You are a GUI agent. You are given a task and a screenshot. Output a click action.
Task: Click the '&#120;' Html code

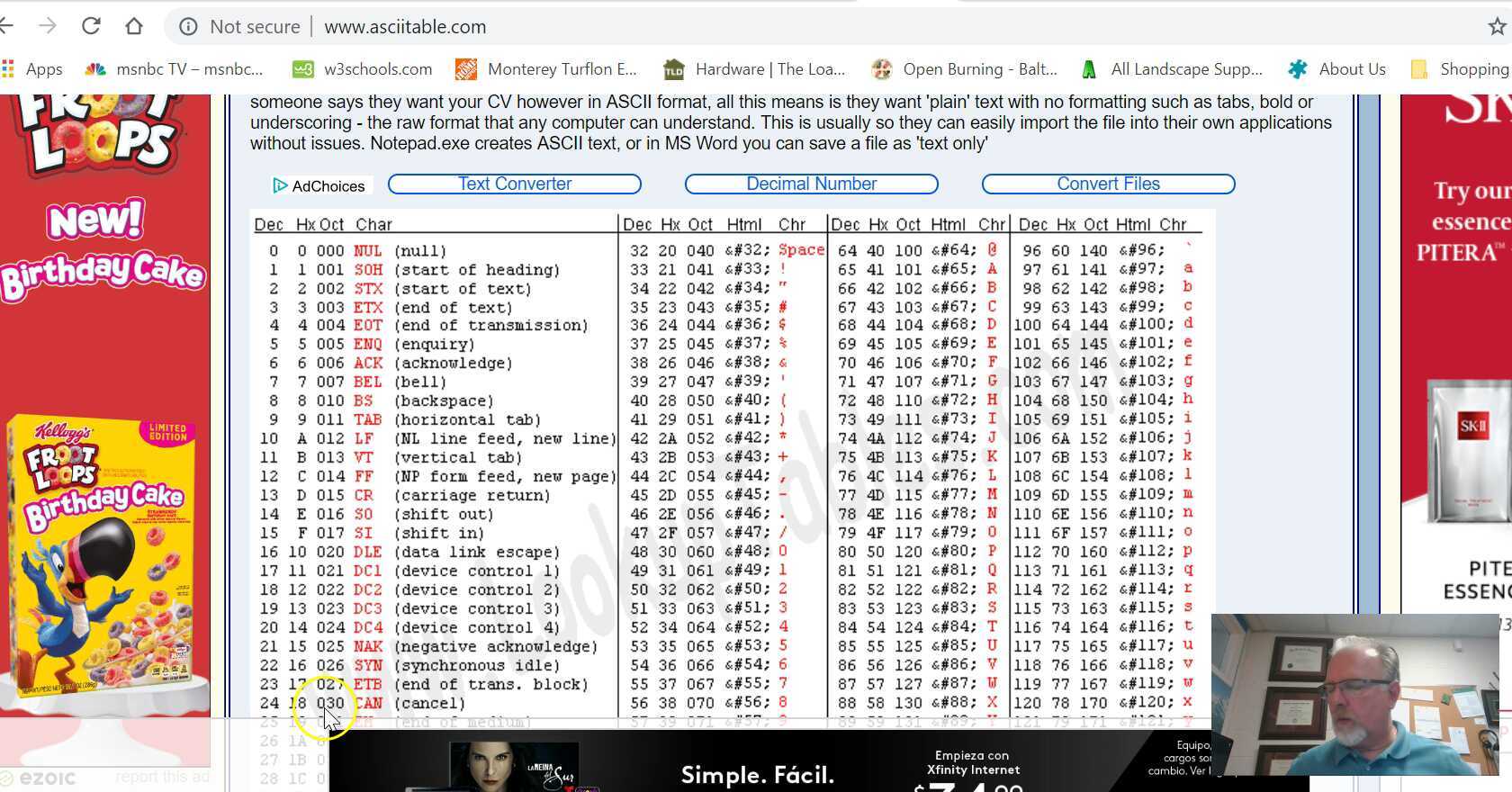(1146, 702)
